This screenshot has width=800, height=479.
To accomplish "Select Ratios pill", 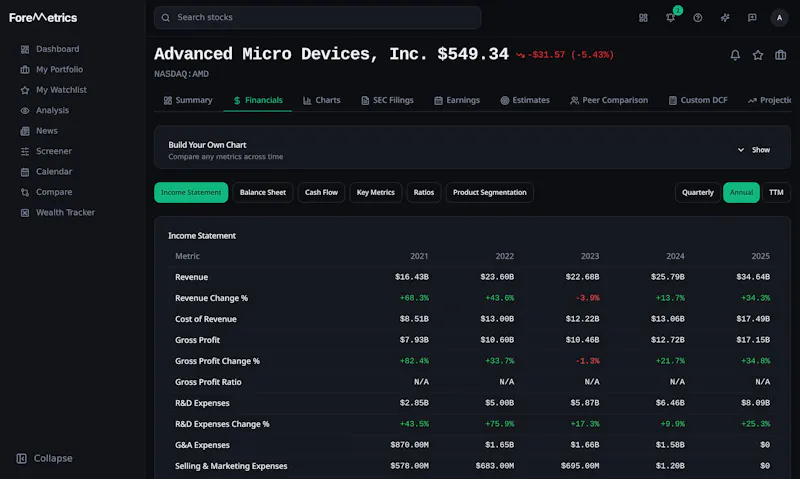I will (x=423, y=192).
